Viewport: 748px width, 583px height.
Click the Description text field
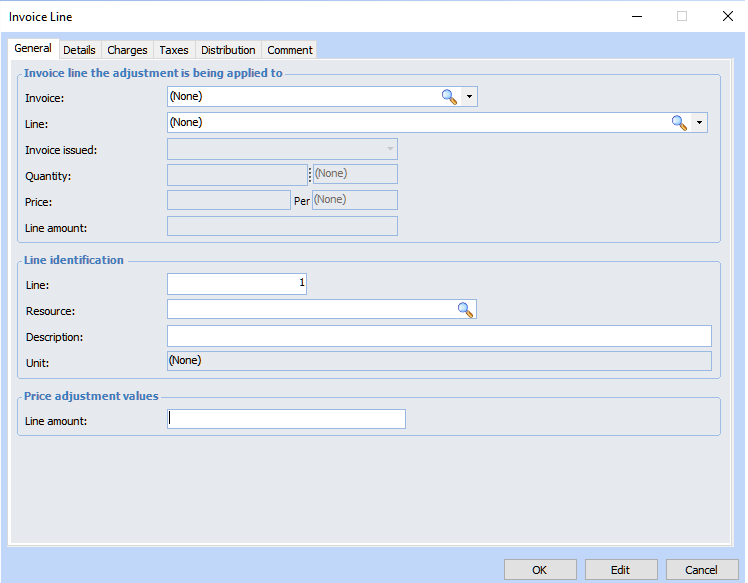(439, 336)
